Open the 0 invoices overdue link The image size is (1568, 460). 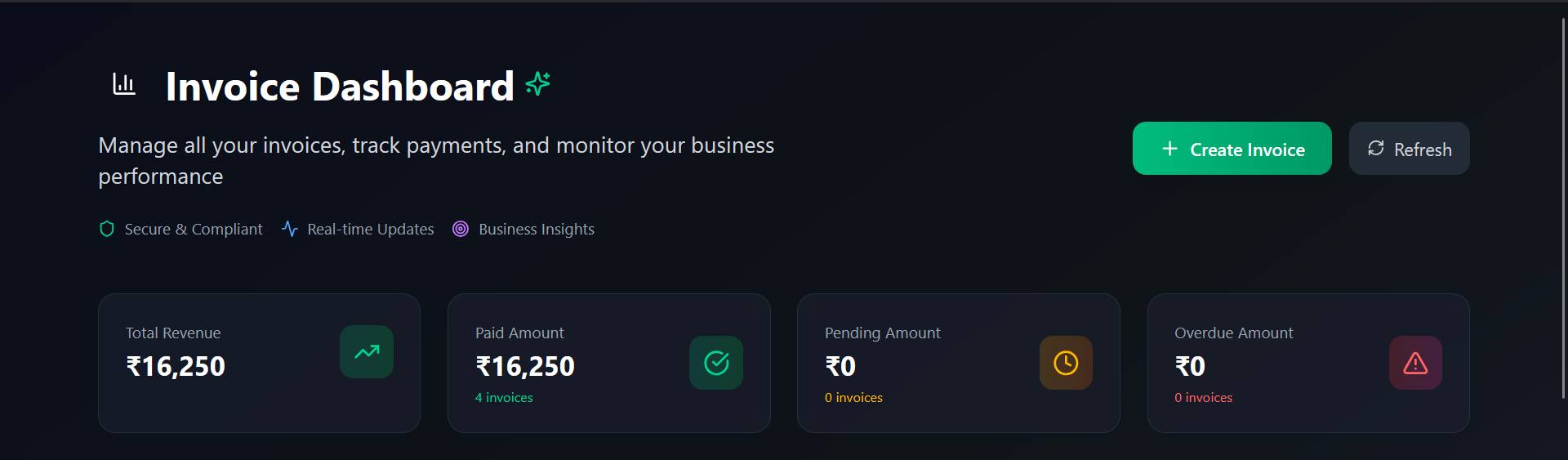pos(1203,398)
